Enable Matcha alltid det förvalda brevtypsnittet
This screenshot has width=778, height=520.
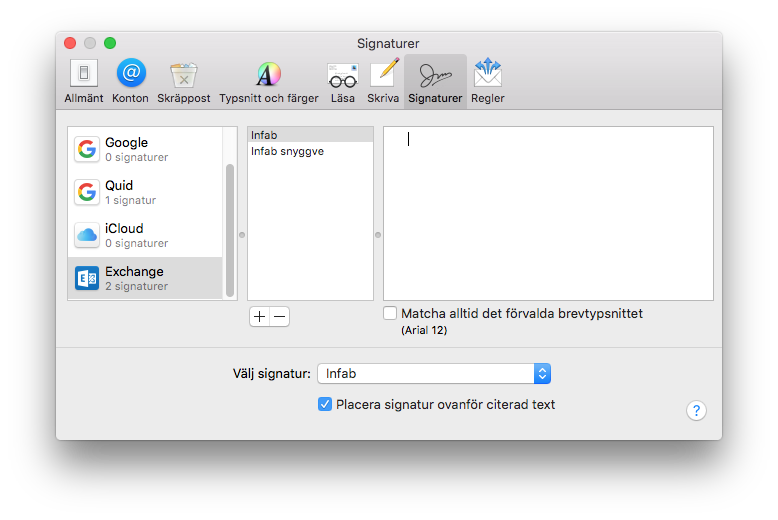pos(390,313)
